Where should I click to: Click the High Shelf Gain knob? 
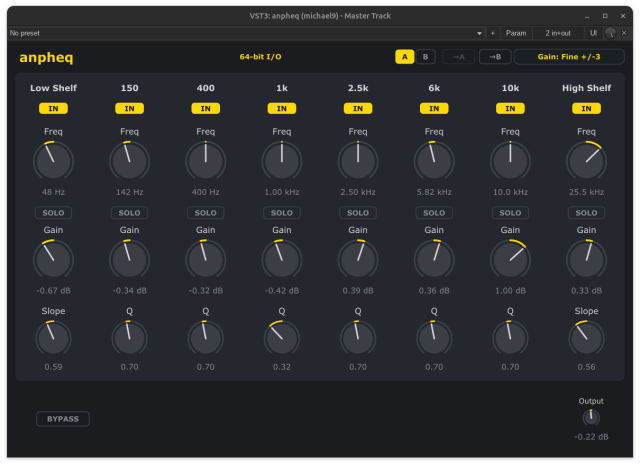[x=587, y=260]
